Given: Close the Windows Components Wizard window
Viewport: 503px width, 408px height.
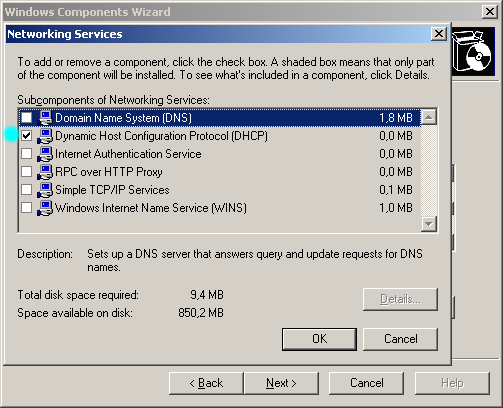Looking at the screenshot, I should 490,12.
